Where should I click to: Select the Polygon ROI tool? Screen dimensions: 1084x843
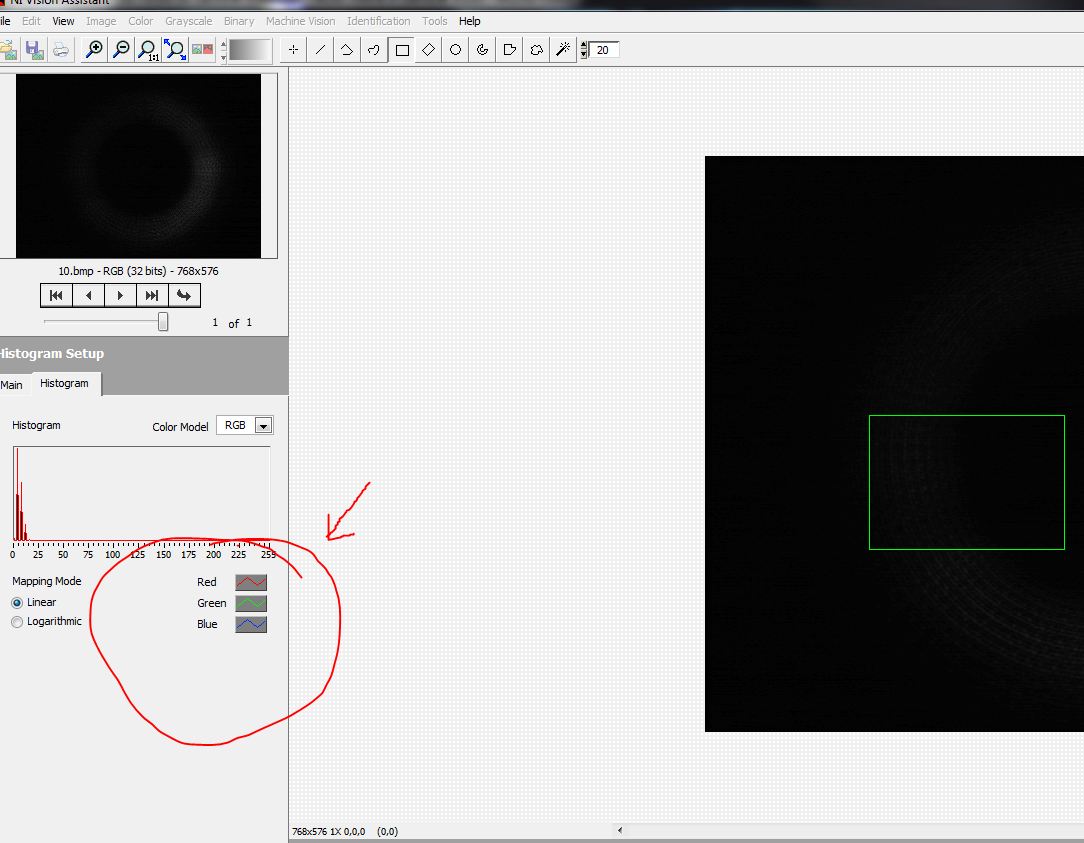pos(510,50)
